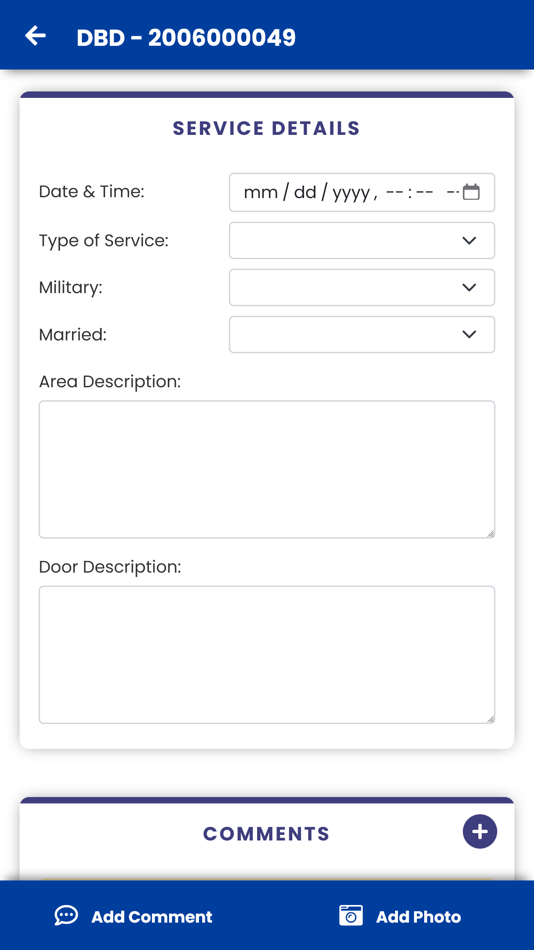
Task: Select the yyyy year segment
Action: tap(351, 193)
